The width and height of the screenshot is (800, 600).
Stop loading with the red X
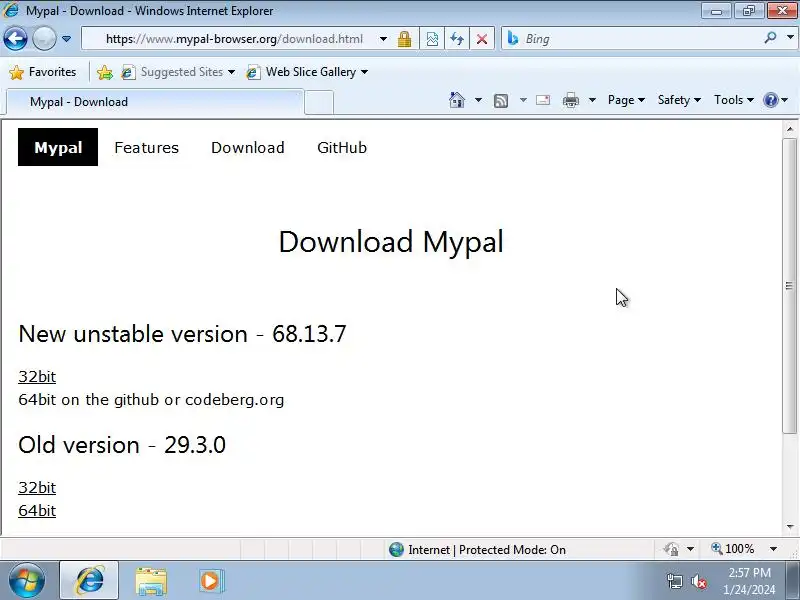point(482,39)
